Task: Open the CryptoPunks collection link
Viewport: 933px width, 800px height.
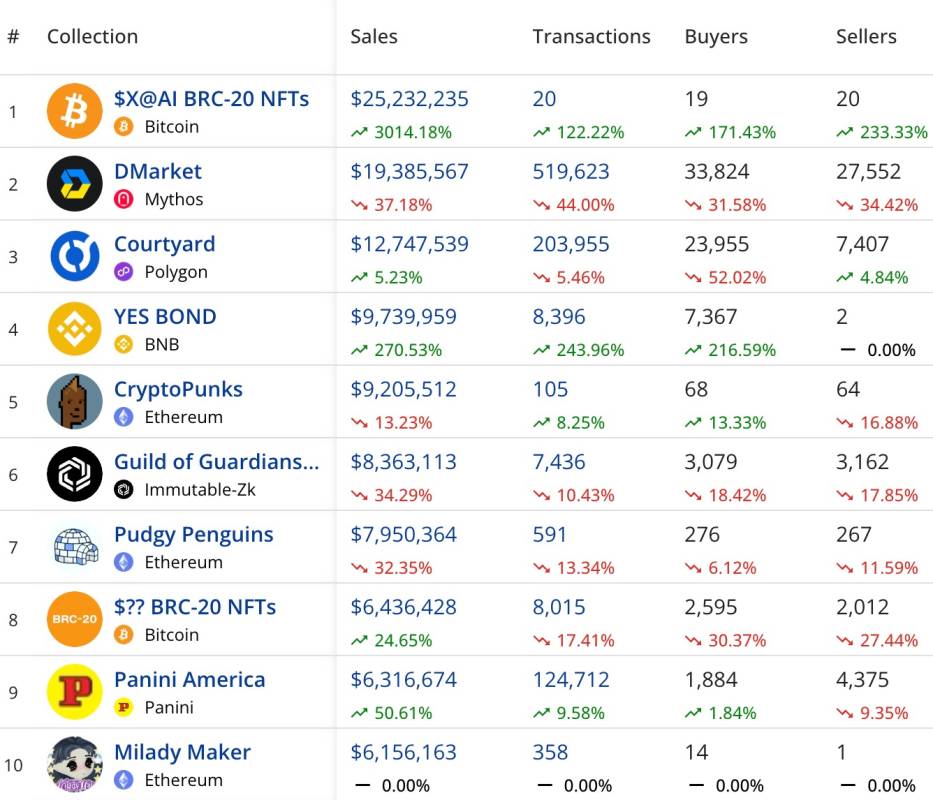Action: pyautogui.click(x=178, y=389)
